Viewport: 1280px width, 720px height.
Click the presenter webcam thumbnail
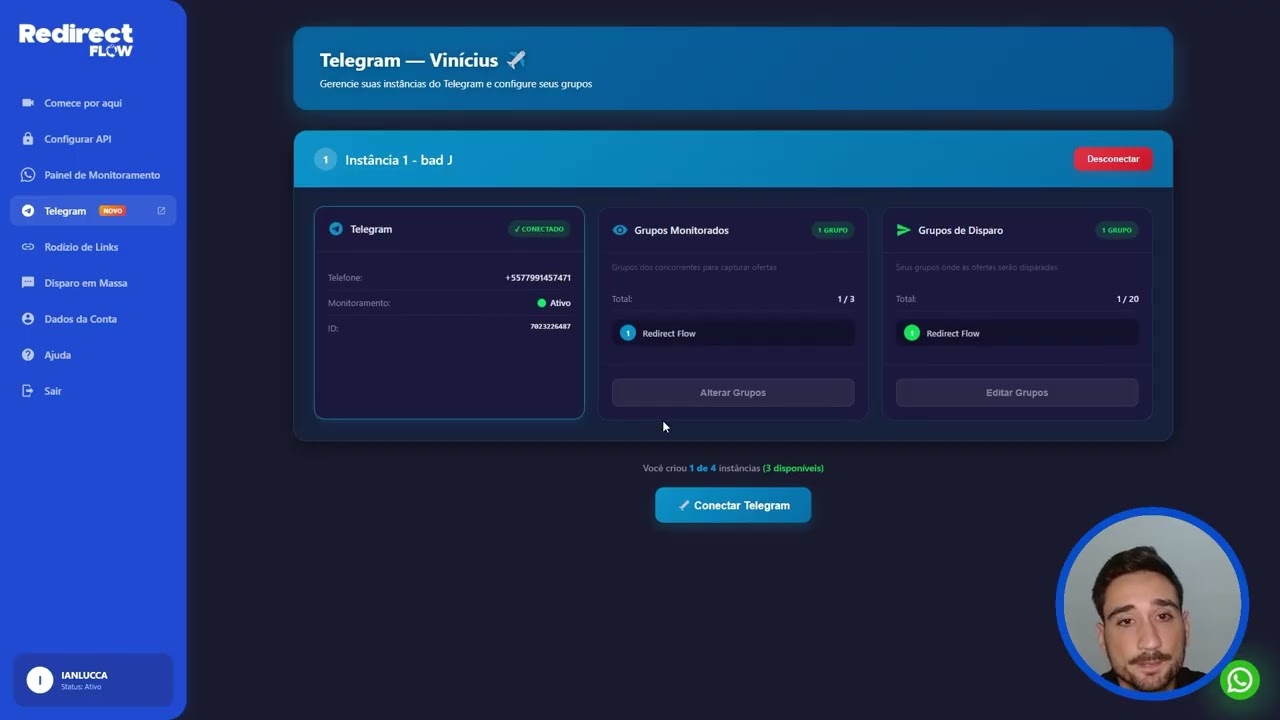click(1152, 603)
